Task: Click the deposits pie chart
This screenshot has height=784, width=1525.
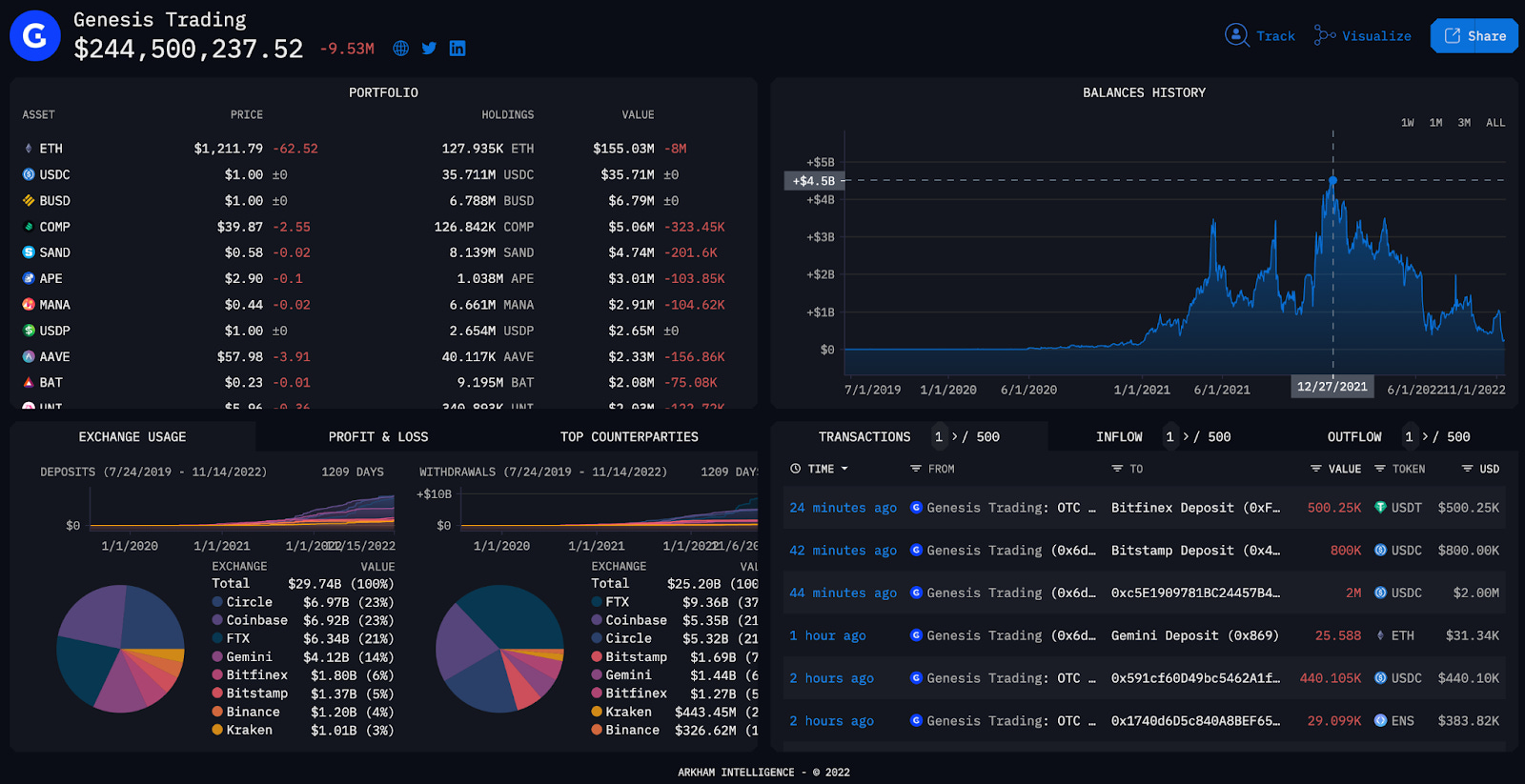Action: 120,649
